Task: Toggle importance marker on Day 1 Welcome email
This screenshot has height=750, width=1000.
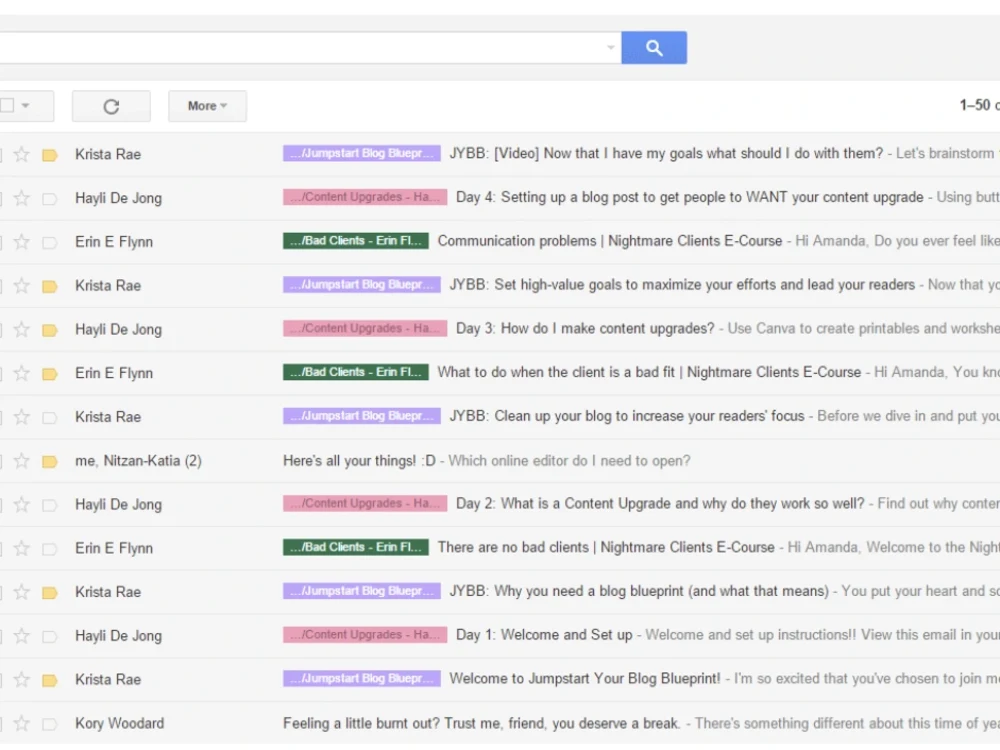Action: coord(50,636)
